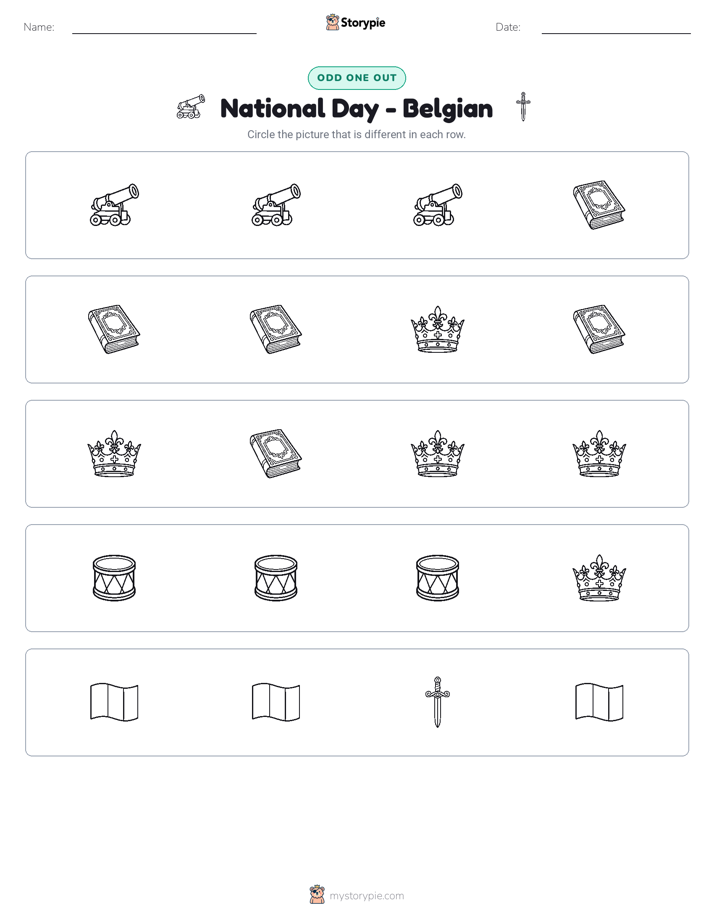Click the National Day - Belgian title
714x924 pixels.
[x=356, y=109]
